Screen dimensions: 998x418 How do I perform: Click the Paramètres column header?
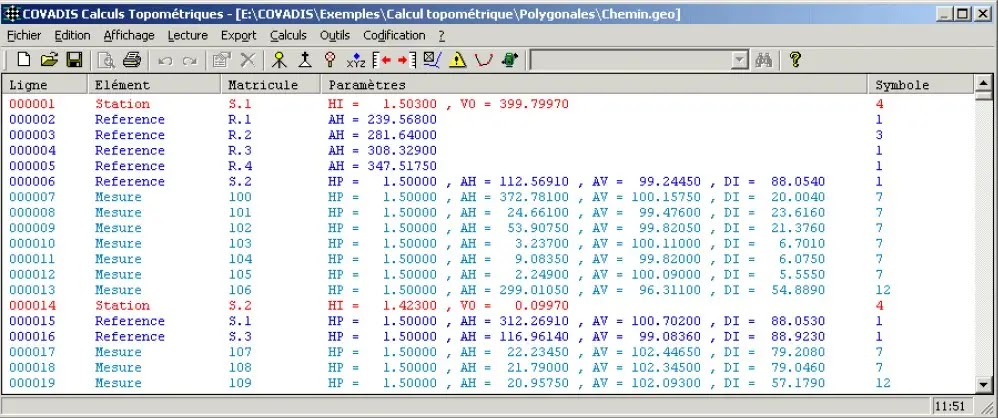click(x=594, y=85)
